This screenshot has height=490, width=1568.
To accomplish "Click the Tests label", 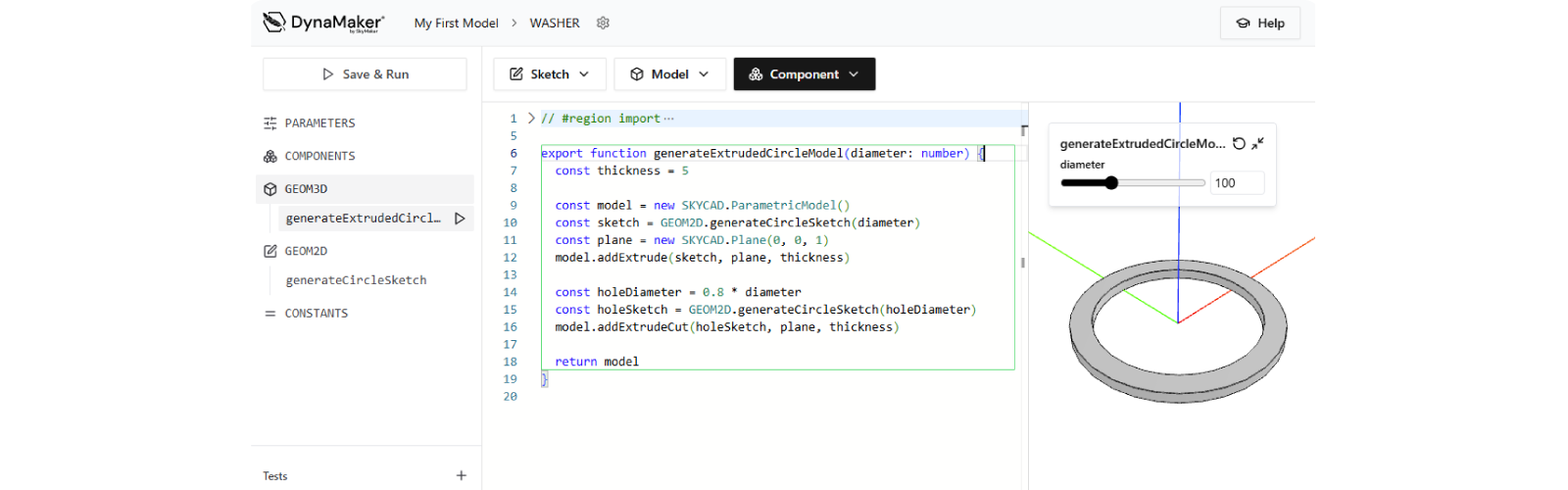I will click(275, 476).
